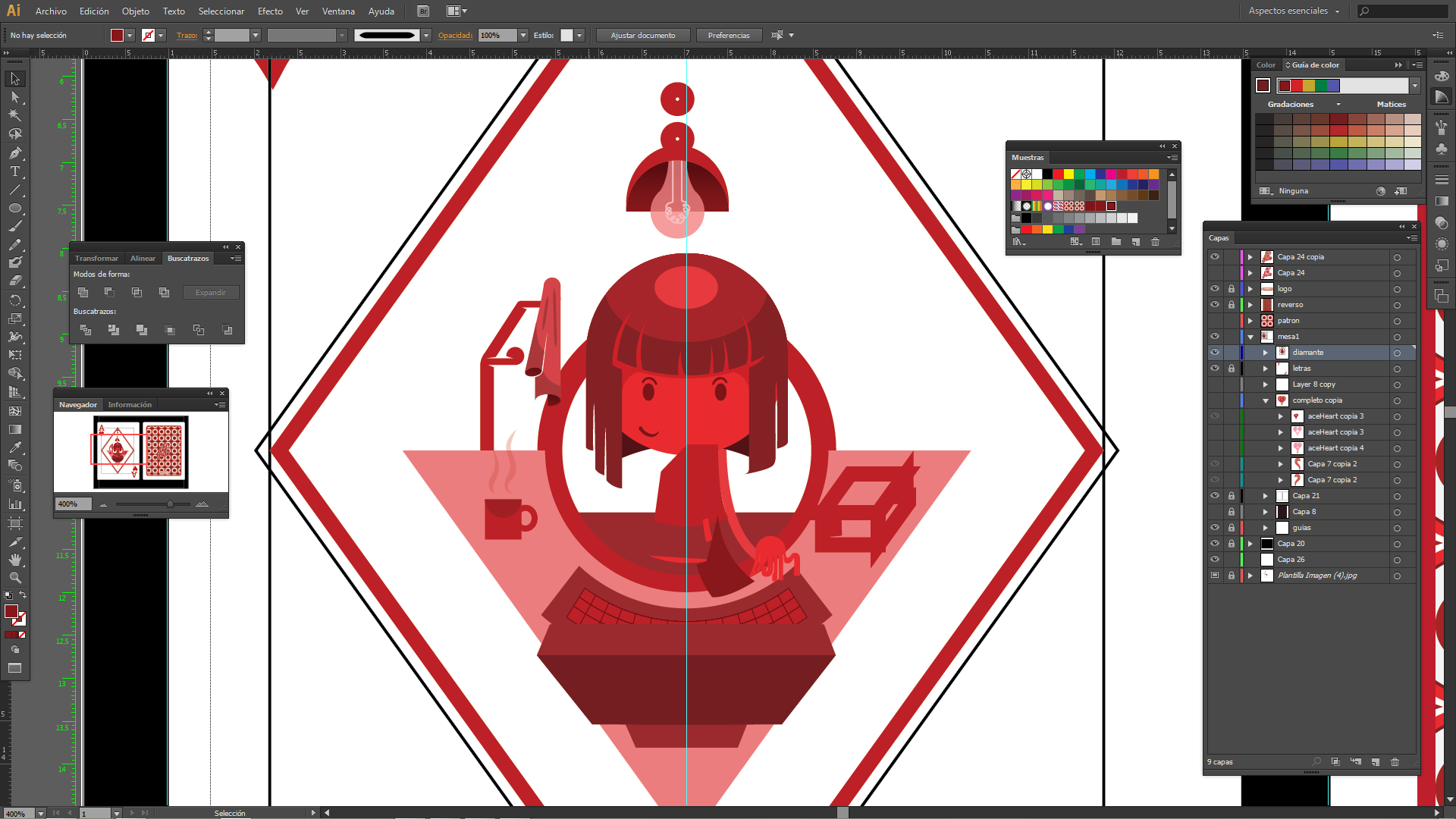This screenshot has width=1456, height=819.
Task: Switch to the Alinear tab
Action: pyautogui.click(x=143, y=259)
